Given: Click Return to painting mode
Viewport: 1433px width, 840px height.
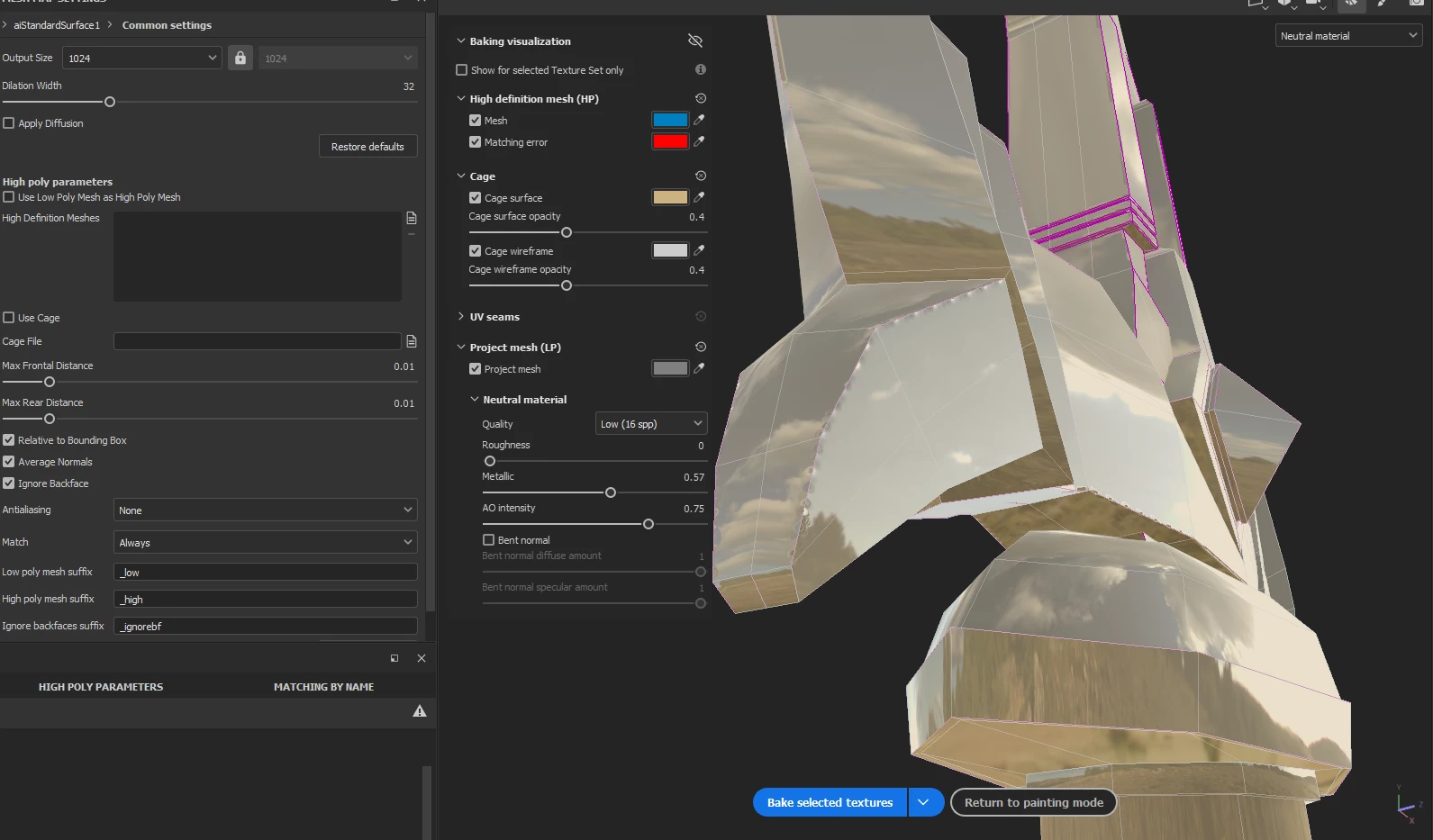Looking at the screenshot, I should click(x=1033, y=802).
